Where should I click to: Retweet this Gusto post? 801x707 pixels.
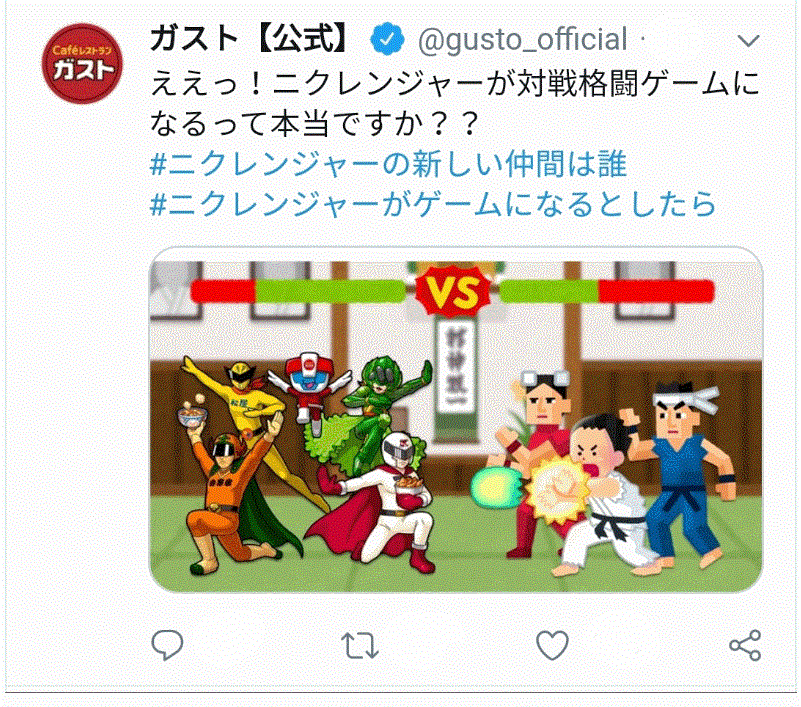click(360, 646)
